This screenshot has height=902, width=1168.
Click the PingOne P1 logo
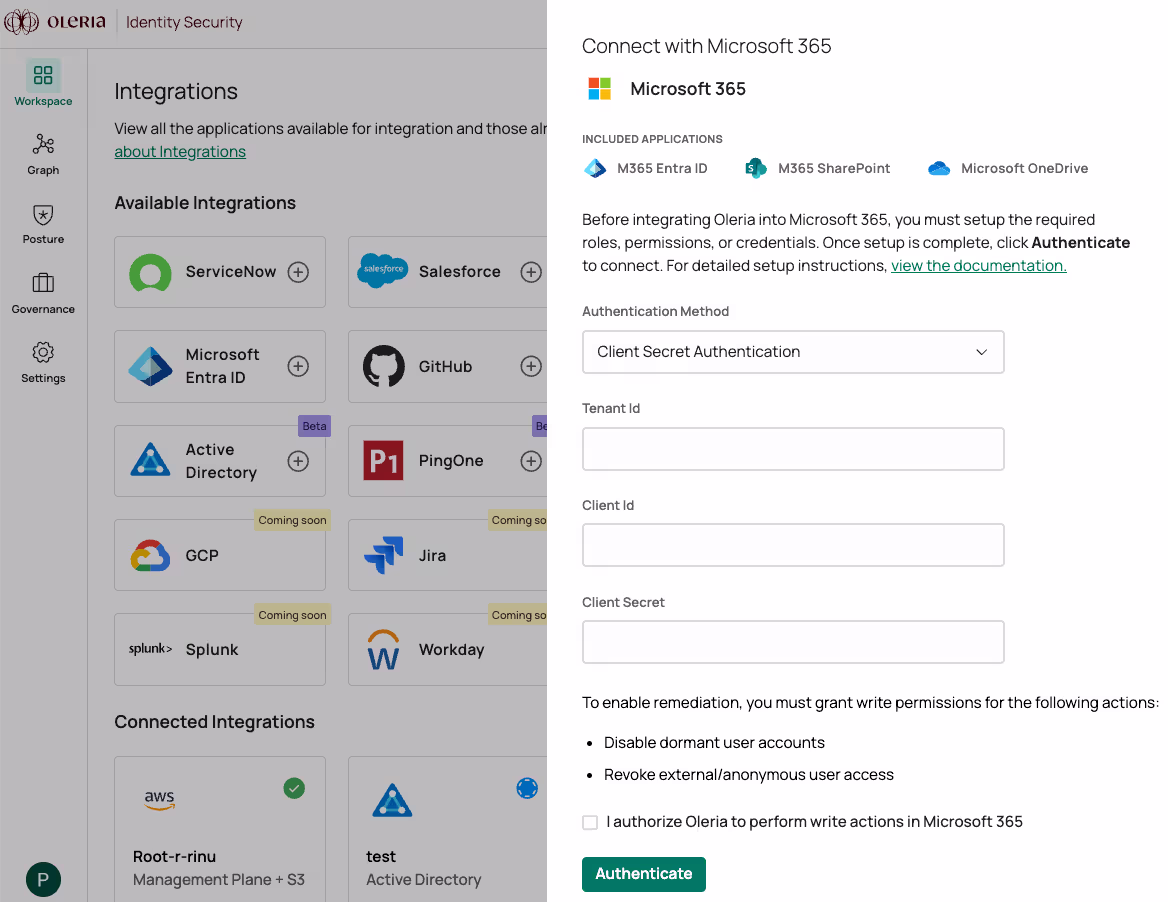383,460
